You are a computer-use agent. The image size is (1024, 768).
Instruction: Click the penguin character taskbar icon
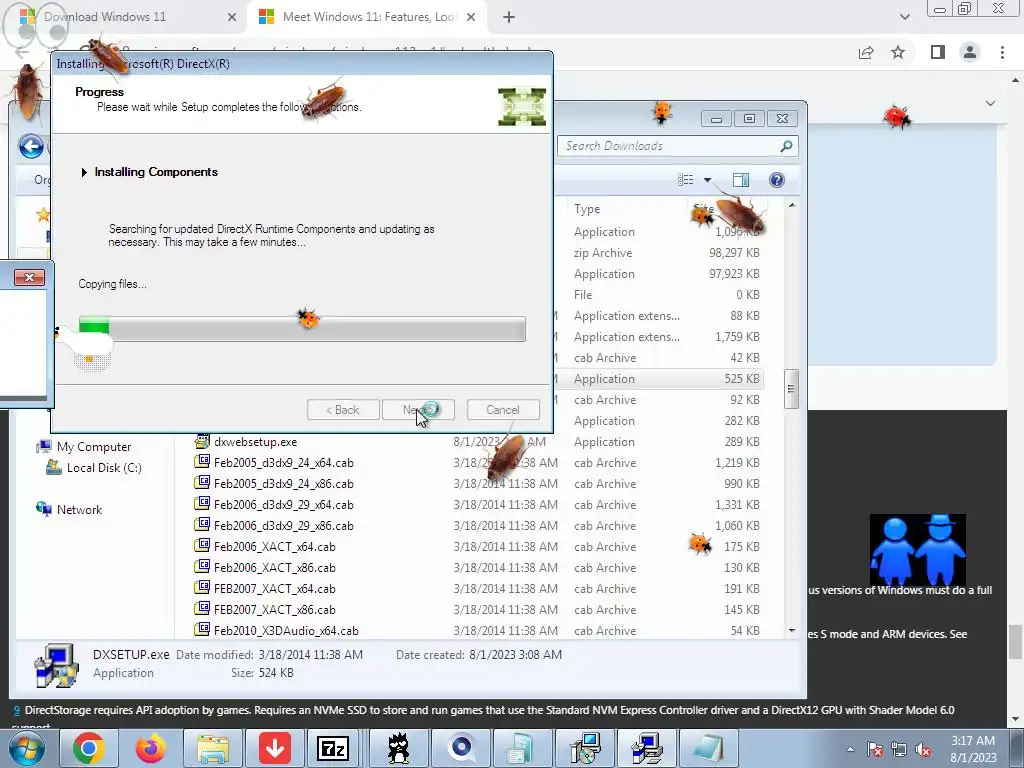coord(398,748)
